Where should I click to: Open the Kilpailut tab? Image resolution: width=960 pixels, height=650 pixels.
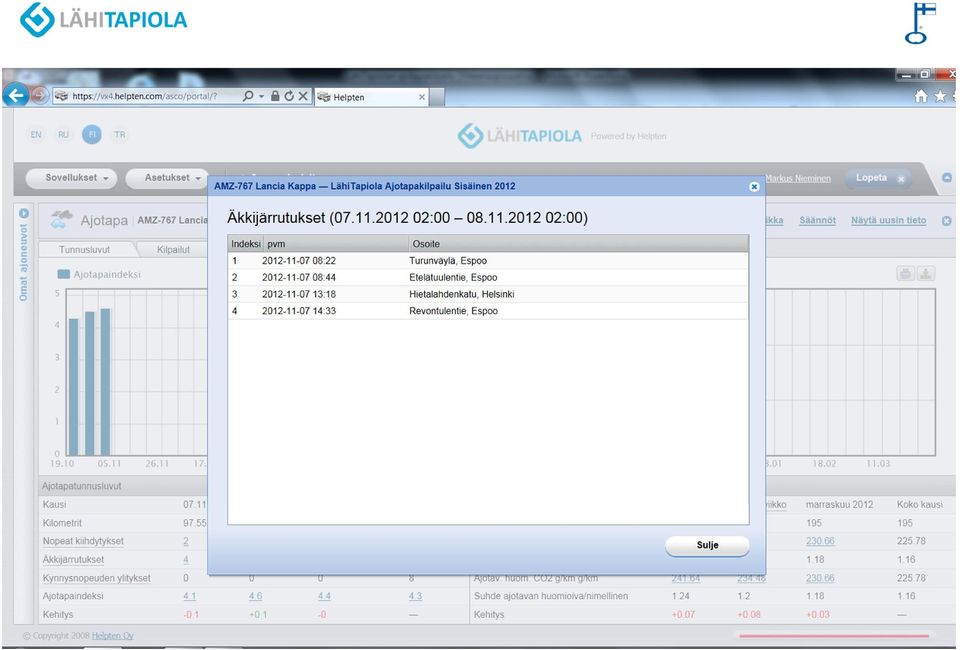173,250
